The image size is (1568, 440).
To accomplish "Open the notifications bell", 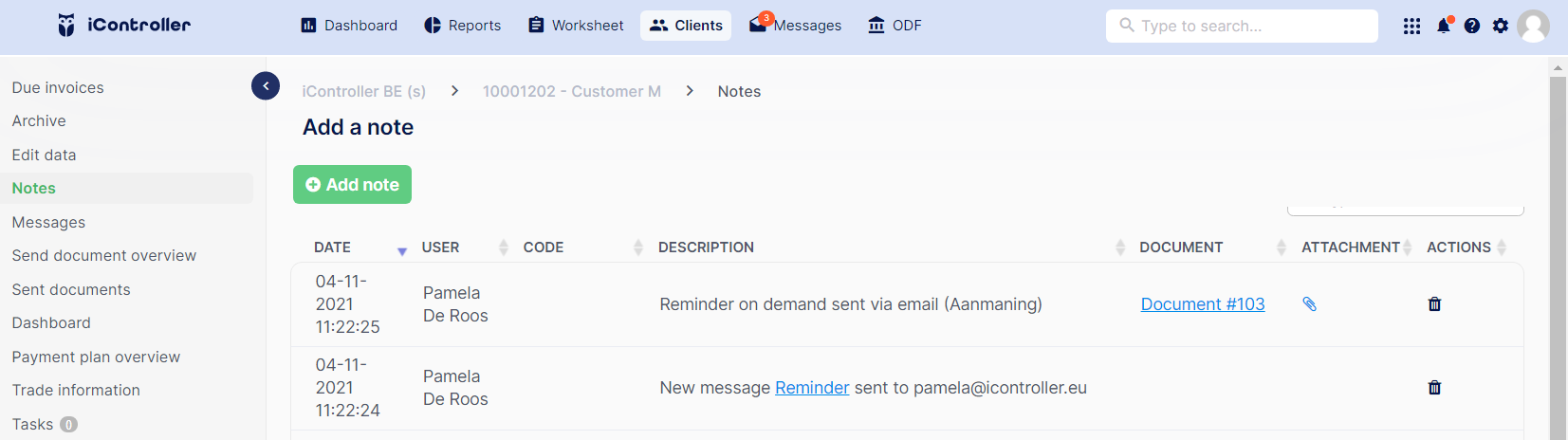I will (x=1444, y=26).
